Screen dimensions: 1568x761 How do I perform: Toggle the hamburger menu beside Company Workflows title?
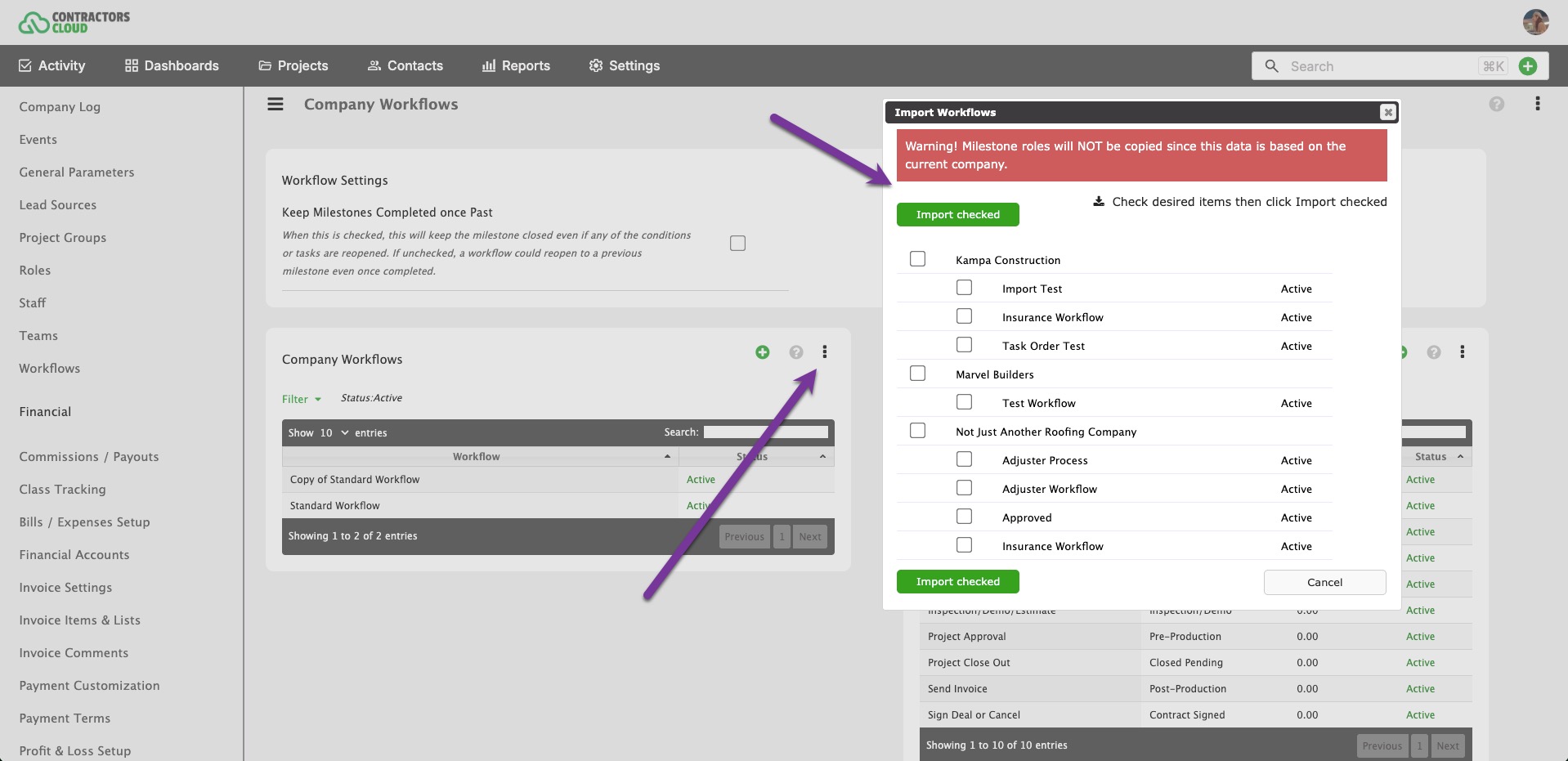point(276,105)
